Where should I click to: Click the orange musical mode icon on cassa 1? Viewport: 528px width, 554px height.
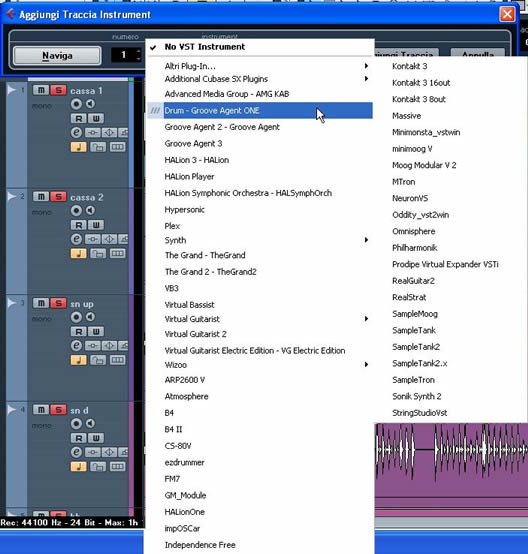(78, 147)
